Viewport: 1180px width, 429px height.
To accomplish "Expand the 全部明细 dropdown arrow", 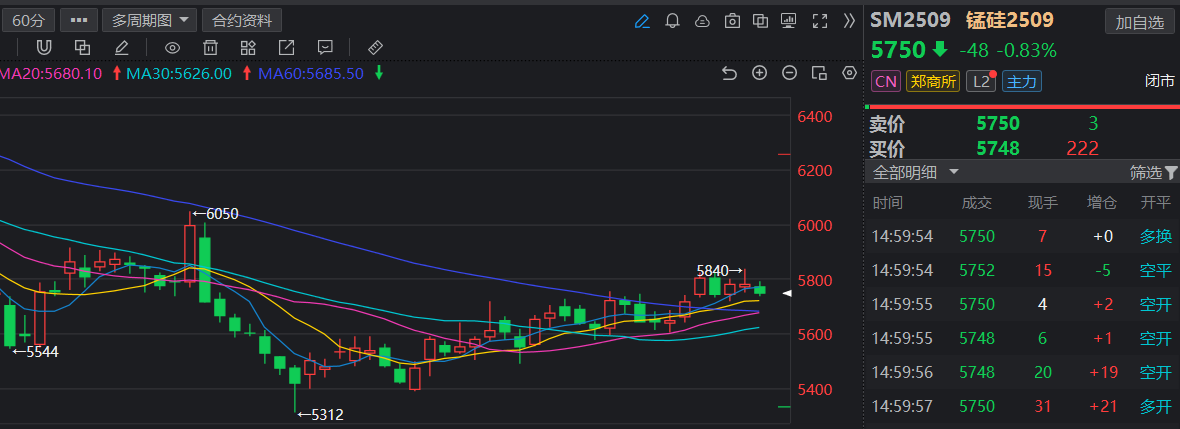I will (954, 172).
